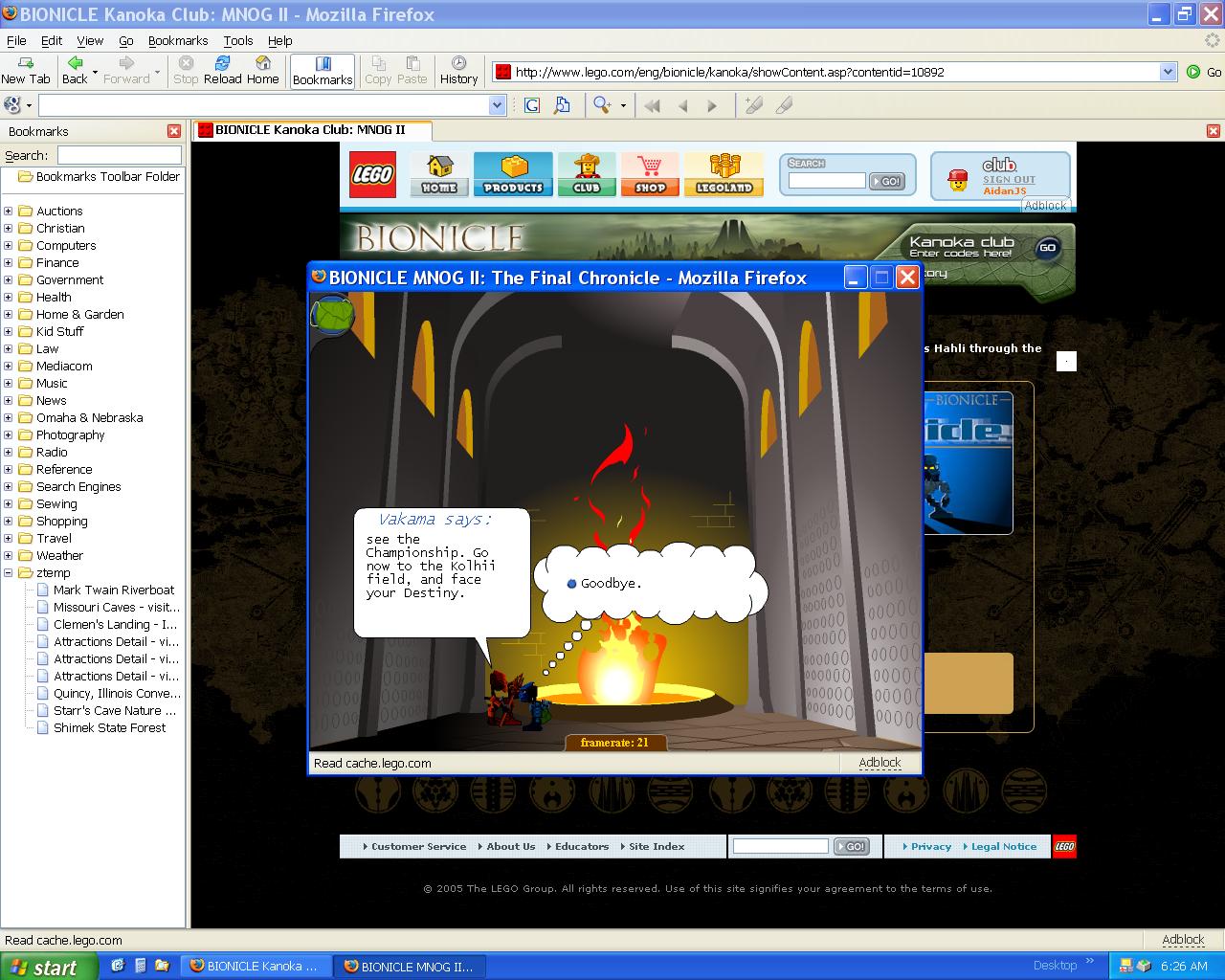Open the URL address bar dropdown
This screenshot has width=1225, height=980.
pos(1168,72)
